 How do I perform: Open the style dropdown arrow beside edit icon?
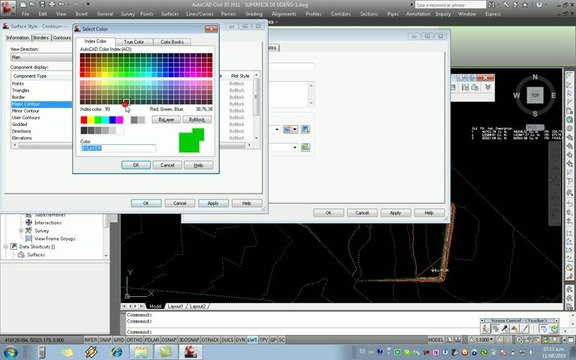[295, 129]
